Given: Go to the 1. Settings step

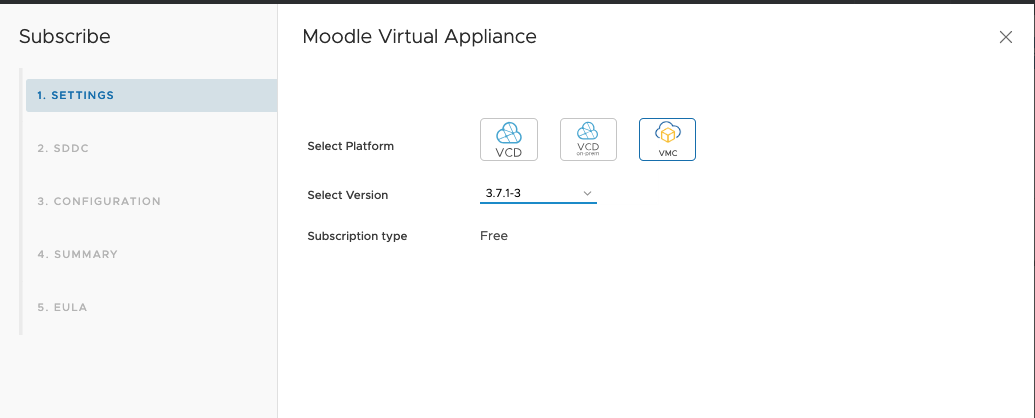Looking at the screenshot, I should (x=76, y=96).
